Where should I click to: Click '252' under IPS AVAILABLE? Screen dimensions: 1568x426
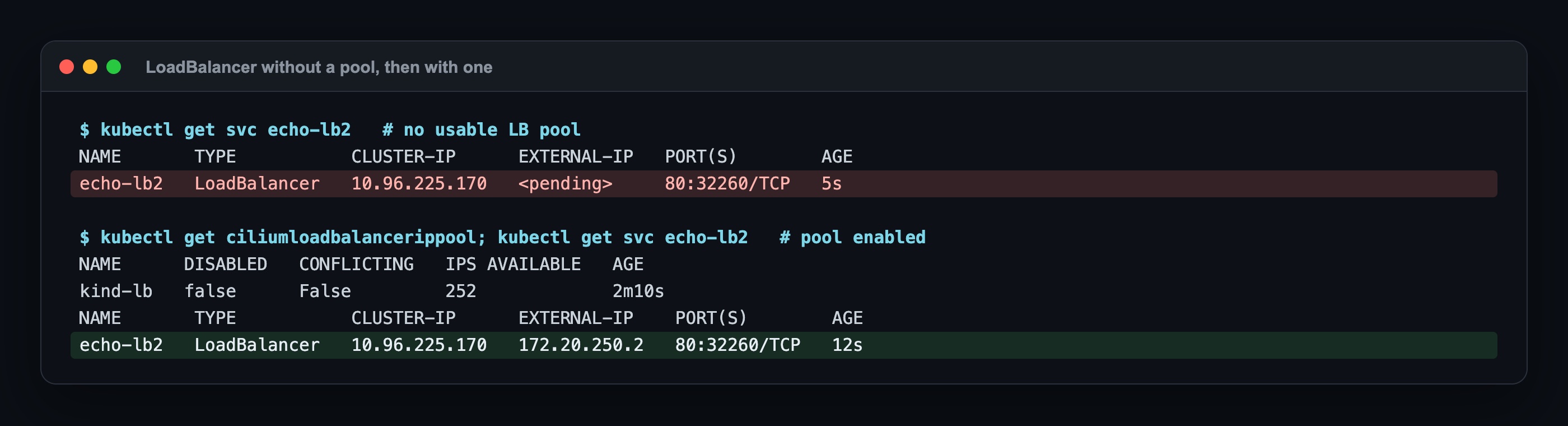click(x=461, y=291)
